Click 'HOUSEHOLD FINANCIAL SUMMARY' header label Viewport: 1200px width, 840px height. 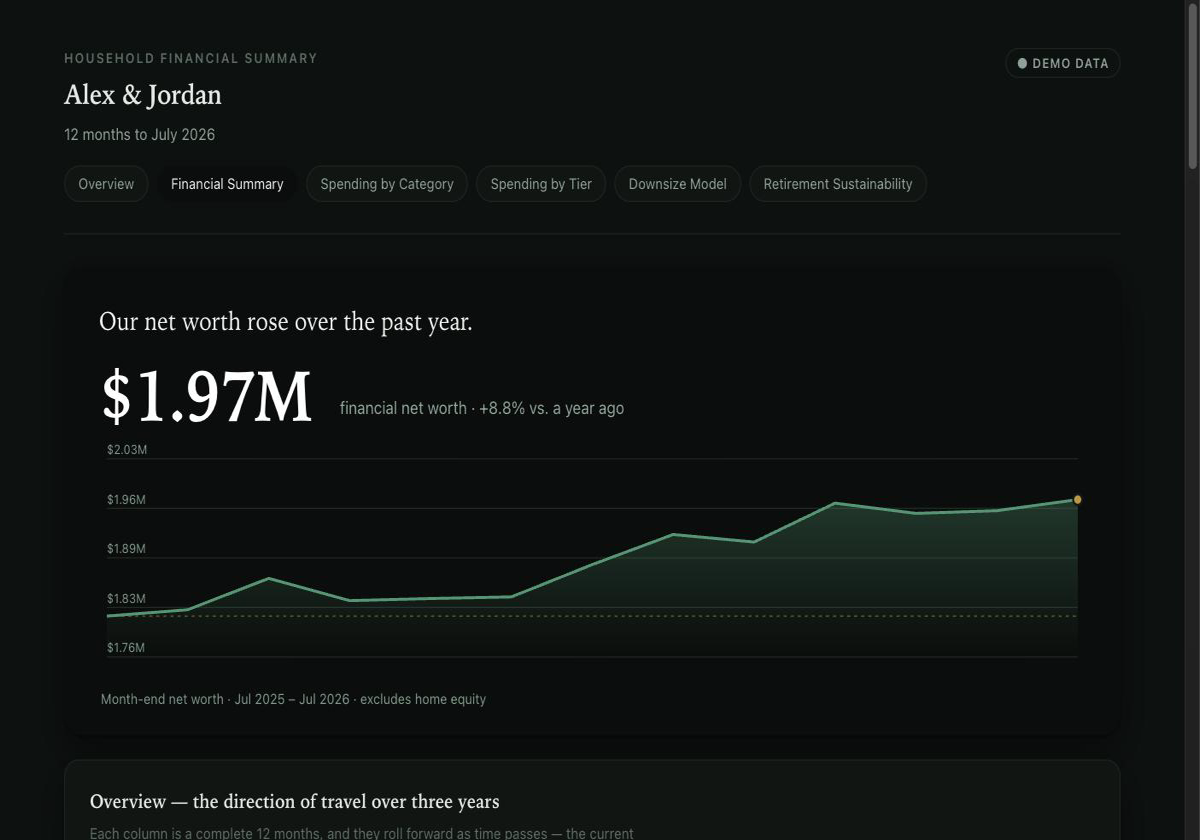191,59
